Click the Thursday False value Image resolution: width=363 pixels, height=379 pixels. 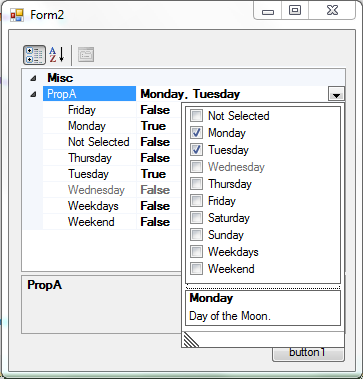155,158
